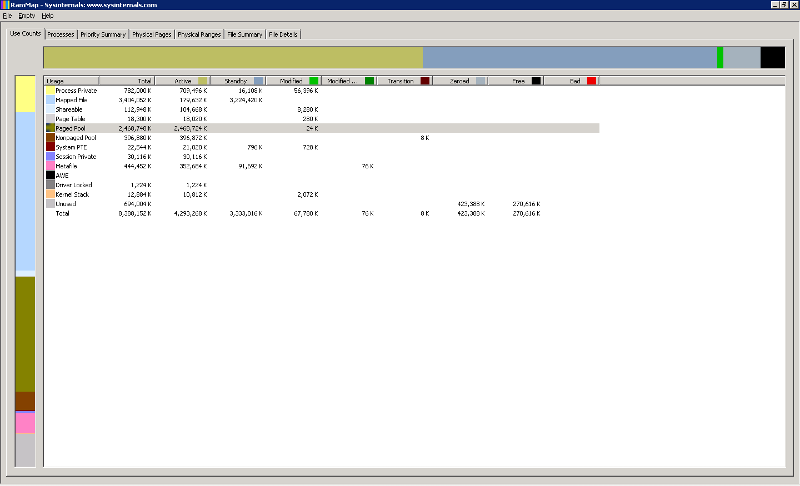Open the Physical Ranges tab
This screenshot has height=486, width=800.
(x=199, y=35)
